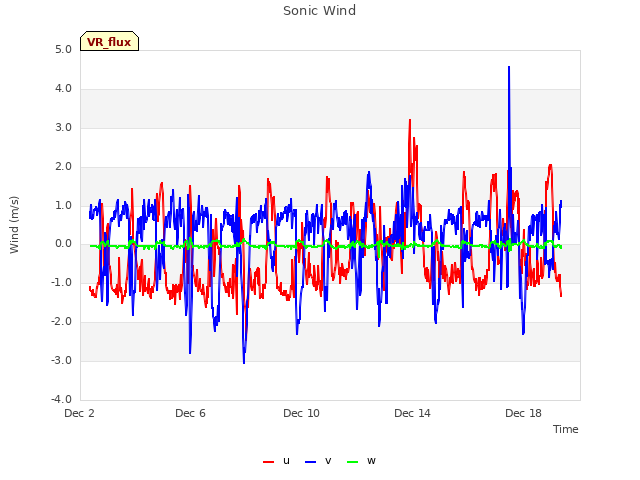Click the -2.0 y-axis tick label

(x=61, y=322)
